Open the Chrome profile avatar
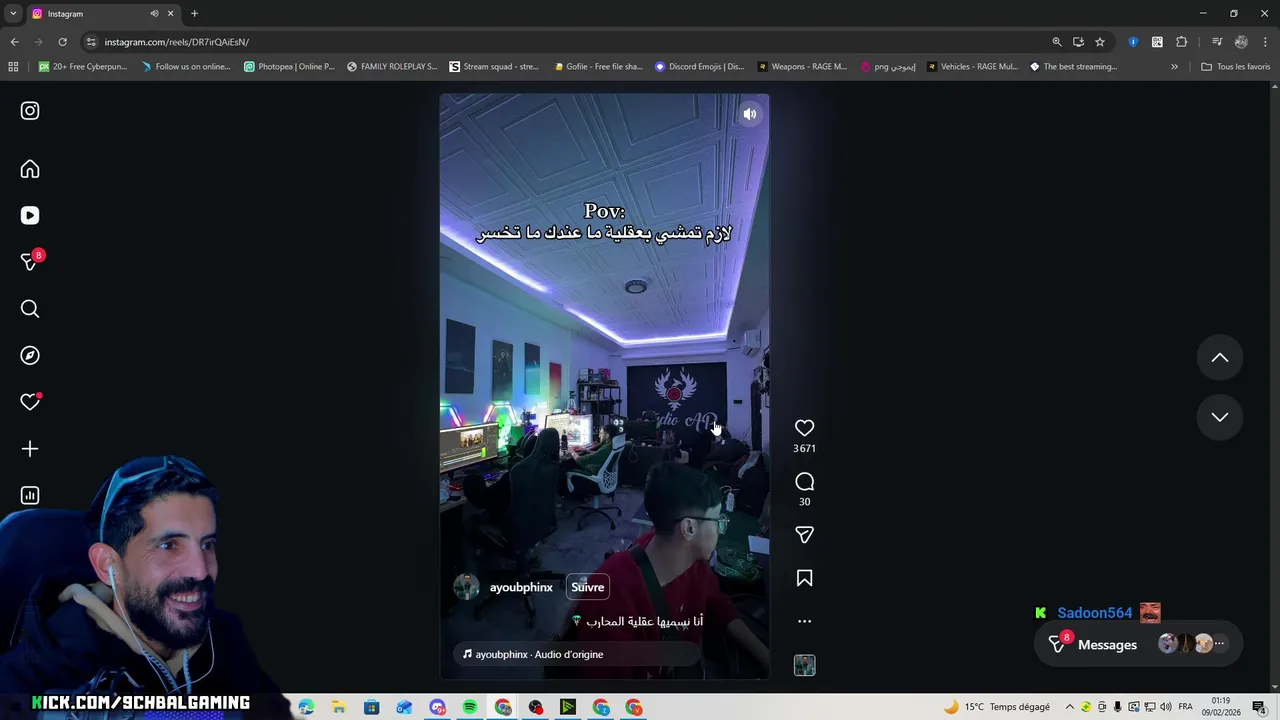This screenshot has height=720, width=1280. [x=1241, y=42]
